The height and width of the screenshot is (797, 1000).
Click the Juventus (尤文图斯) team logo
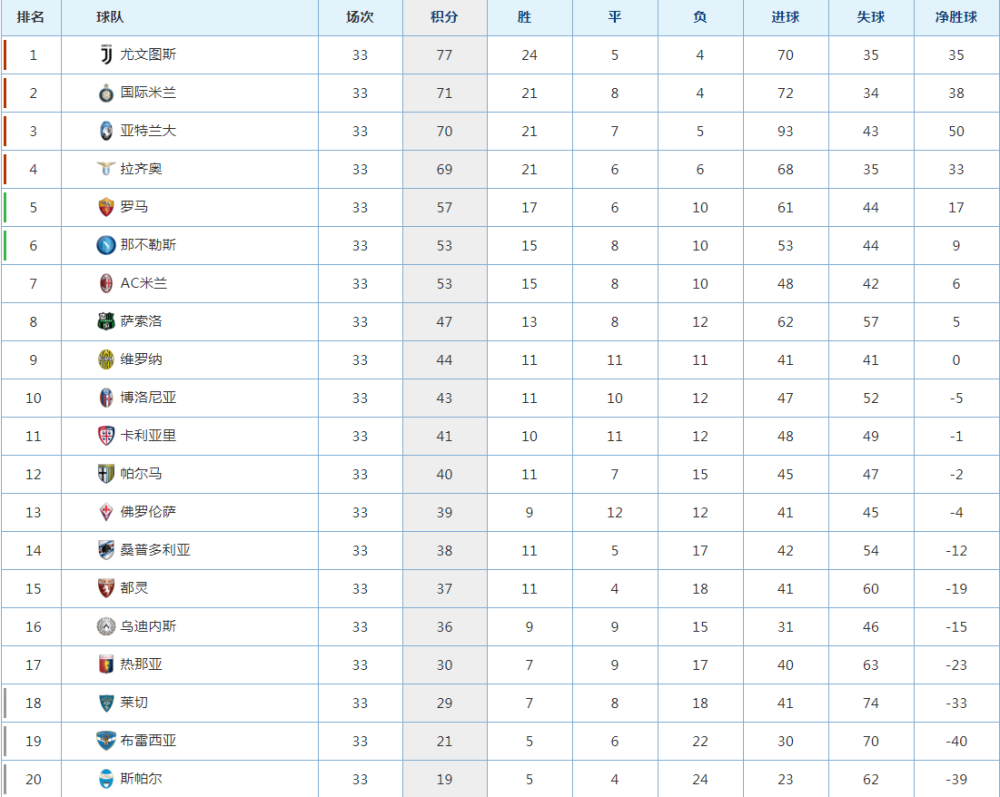coord(106,55)
